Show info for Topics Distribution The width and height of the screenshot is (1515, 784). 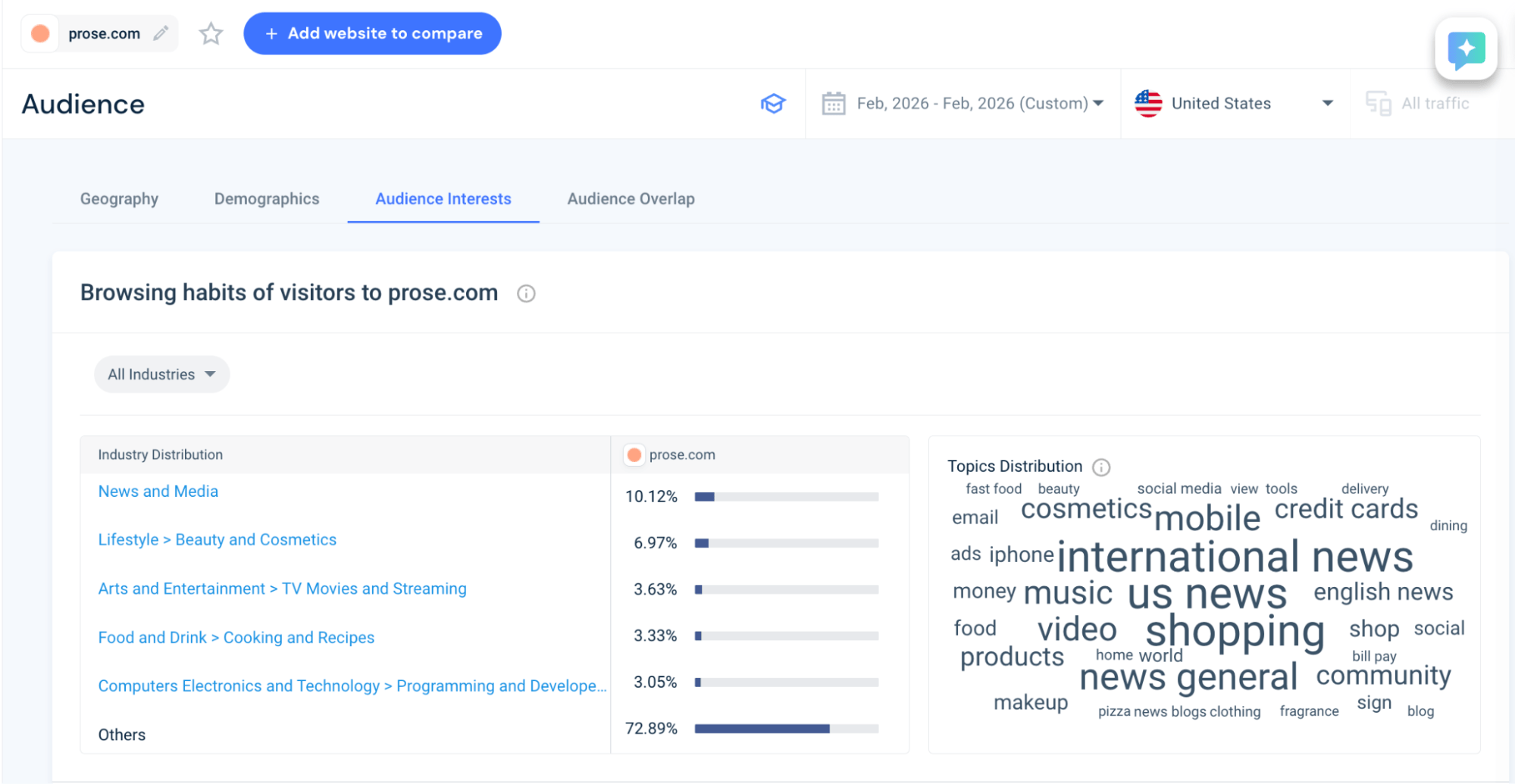click(1101, 467)
